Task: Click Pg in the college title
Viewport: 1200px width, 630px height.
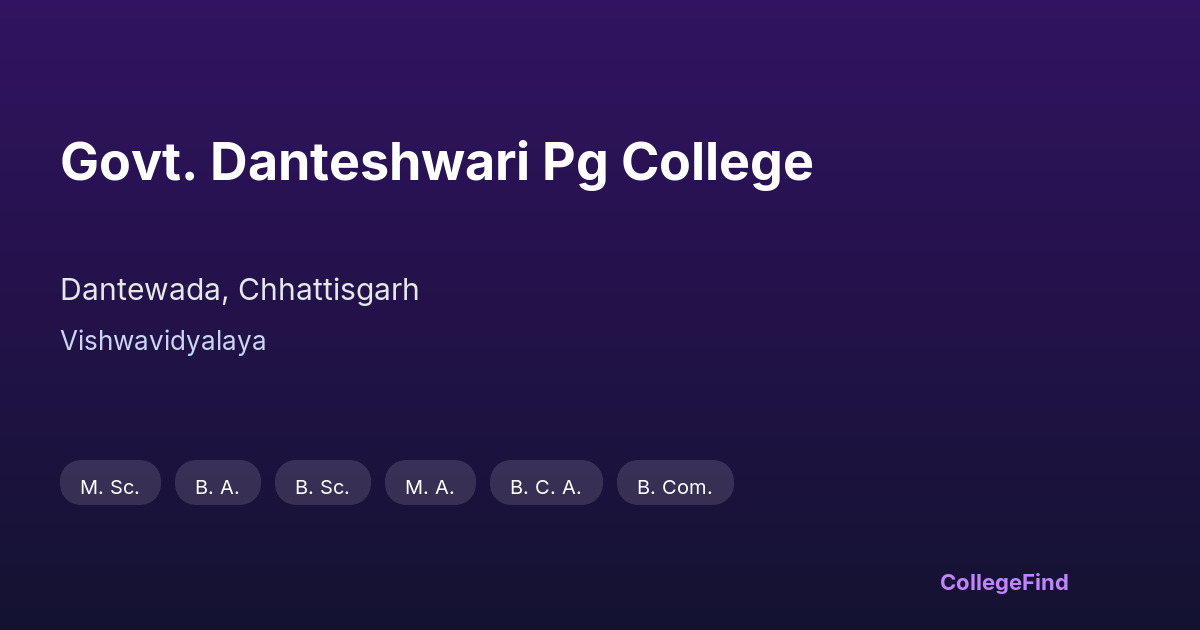Action: (x=575, y=164)
